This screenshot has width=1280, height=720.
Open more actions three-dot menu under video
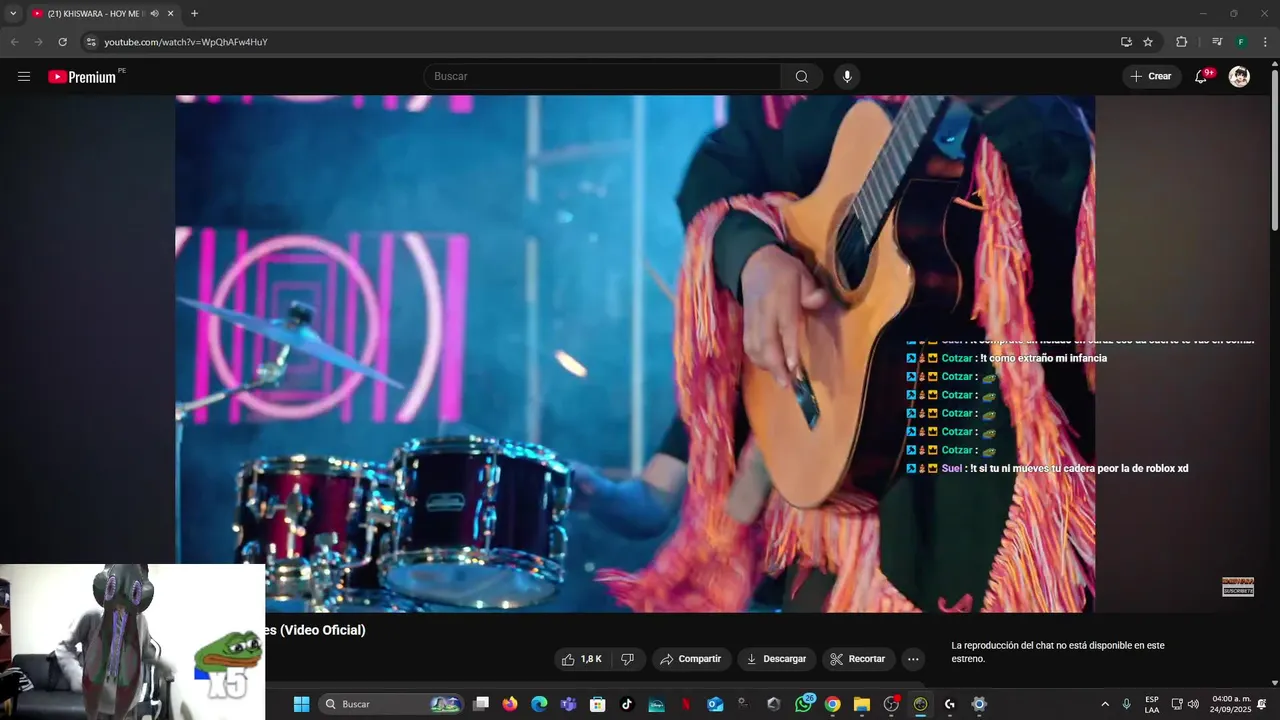pyautogui.click(x=912, y=659)
